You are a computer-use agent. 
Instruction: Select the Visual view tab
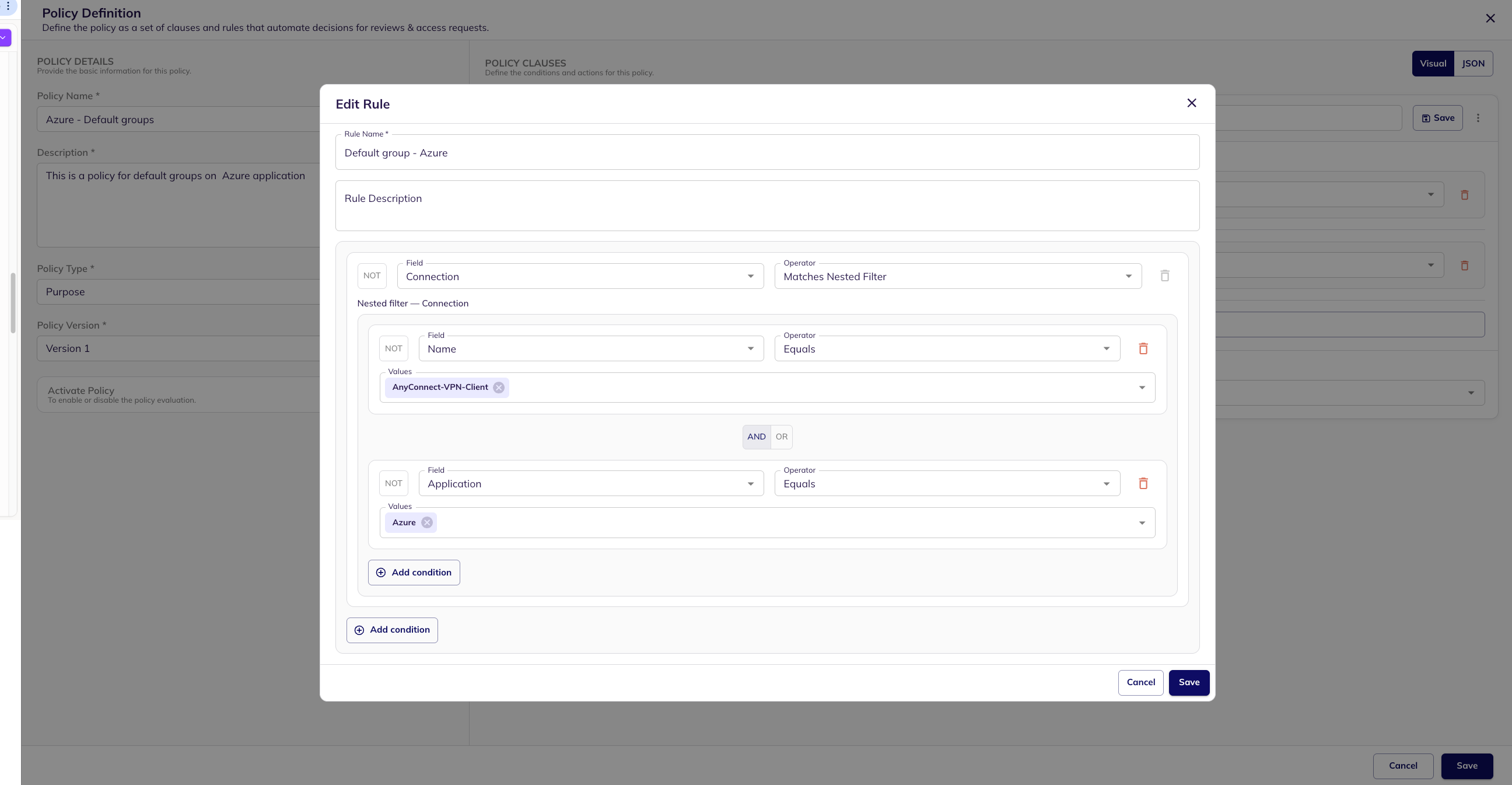click(x=1432, y=64)
